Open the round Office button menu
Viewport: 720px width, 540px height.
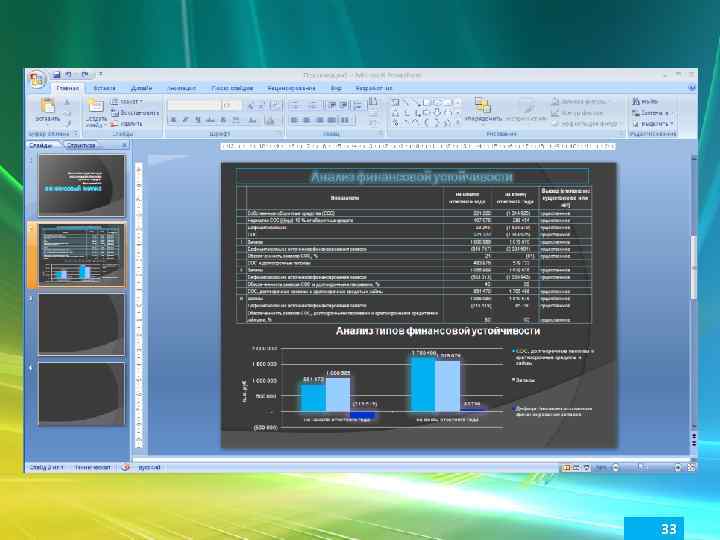tap(37, 79)
